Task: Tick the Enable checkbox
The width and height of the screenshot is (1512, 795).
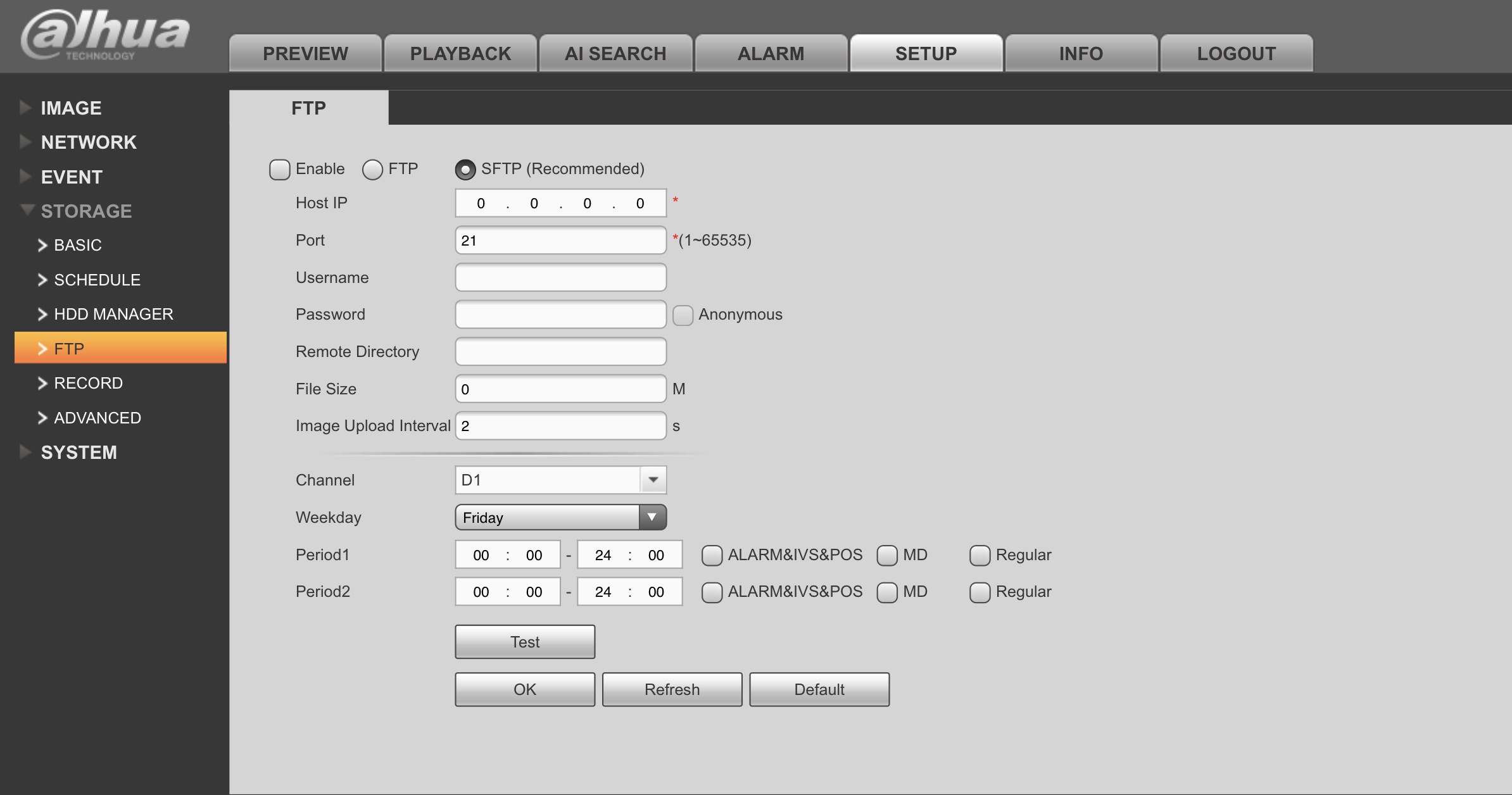Action: 279,170
